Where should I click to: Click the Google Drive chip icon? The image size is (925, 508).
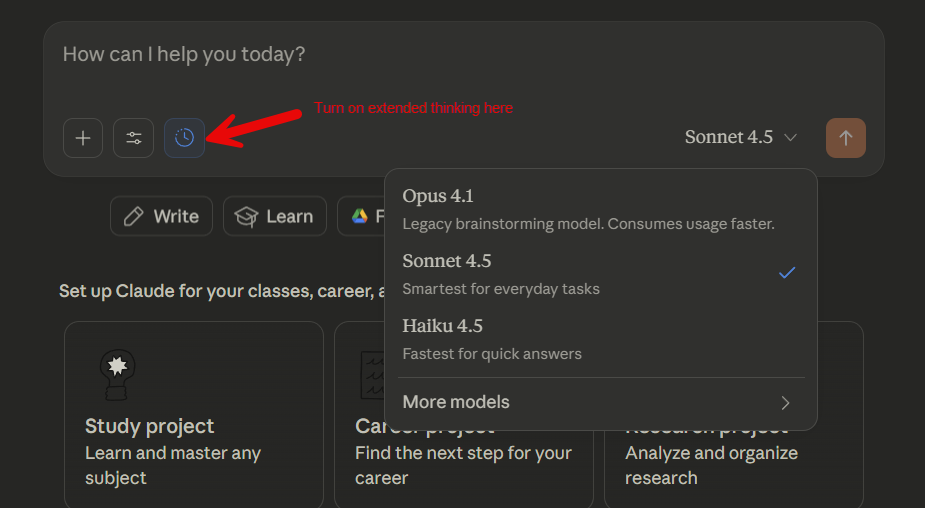(x=360, y=217)
